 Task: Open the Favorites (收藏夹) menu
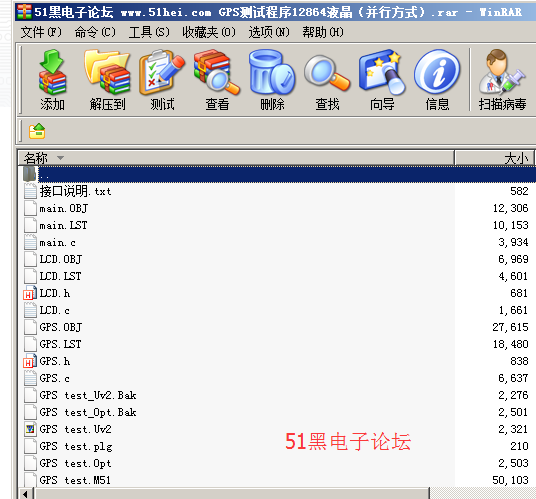[x=209, y=32]
